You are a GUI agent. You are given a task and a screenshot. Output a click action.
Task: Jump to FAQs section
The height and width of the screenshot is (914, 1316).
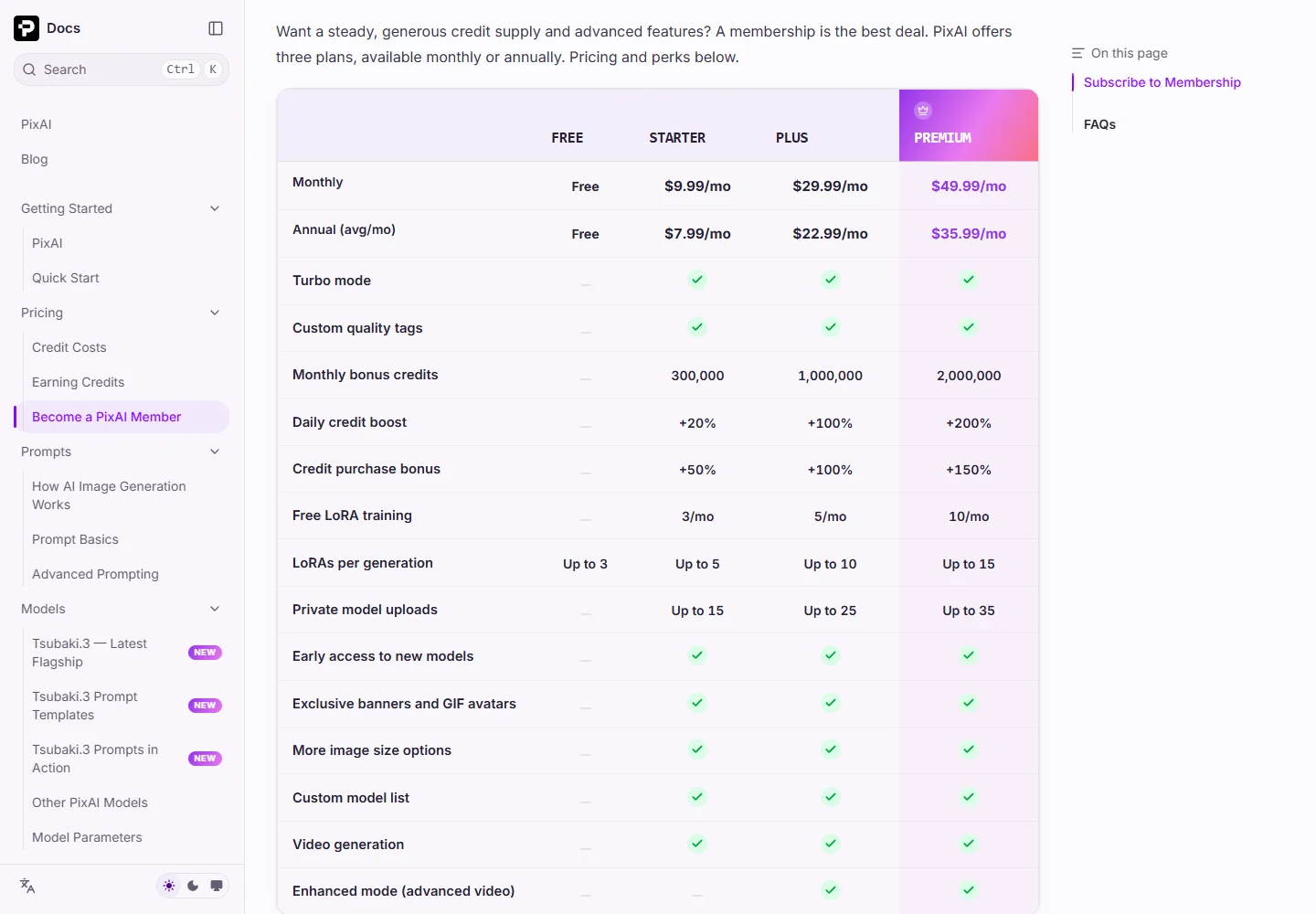tap(1099, 124)
